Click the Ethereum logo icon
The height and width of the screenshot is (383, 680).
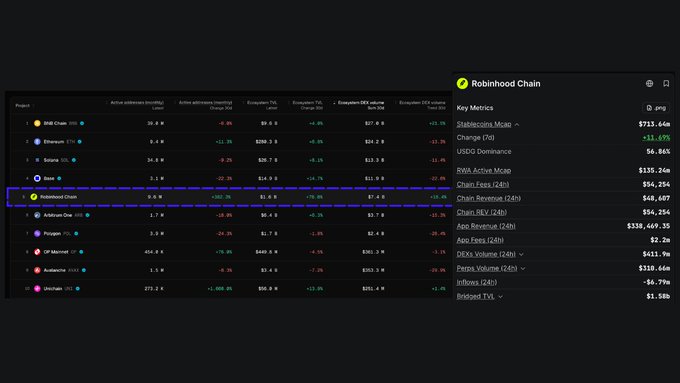click(37, 141)
